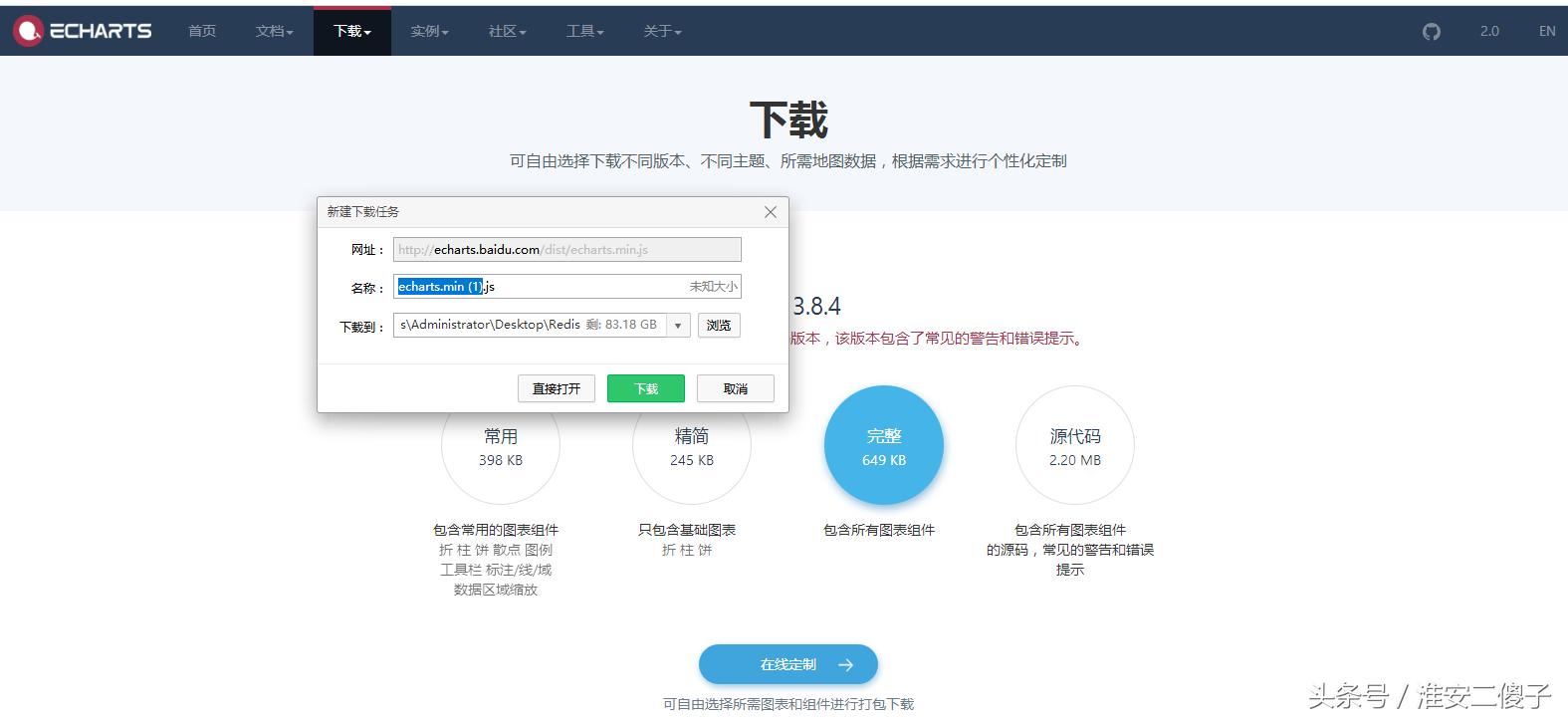1568x720 pixels.
Task: Go to 首页 in navigation bar
Action: pos(202,31)
